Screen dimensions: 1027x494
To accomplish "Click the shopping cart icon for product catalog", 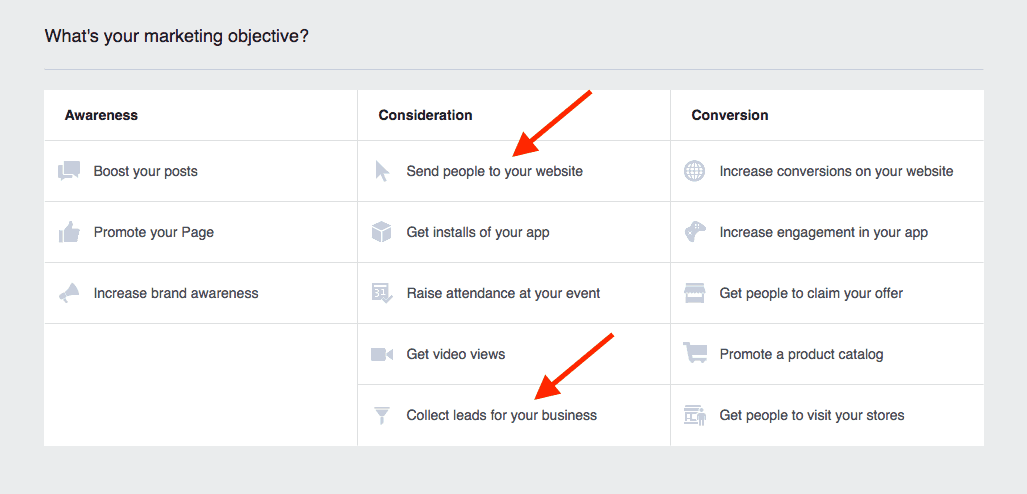I will (695, 354).
